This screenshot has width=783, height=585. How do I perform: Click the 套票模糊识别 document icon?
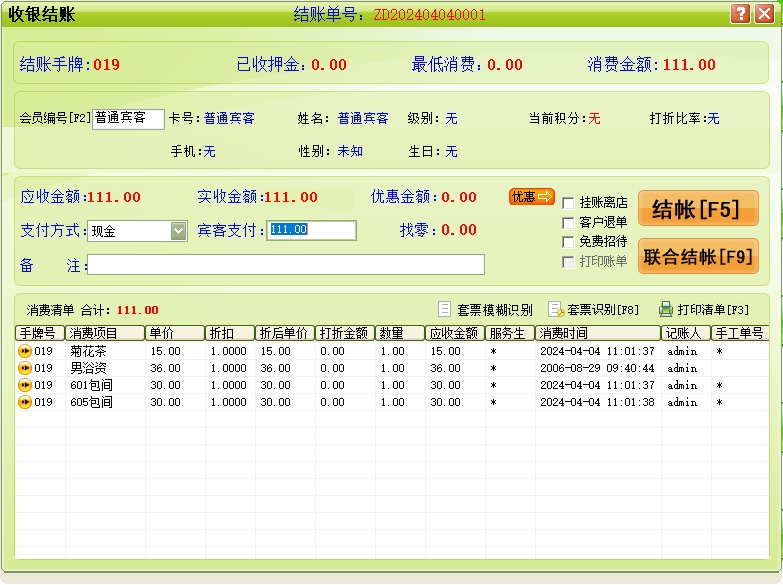(446, 309)
